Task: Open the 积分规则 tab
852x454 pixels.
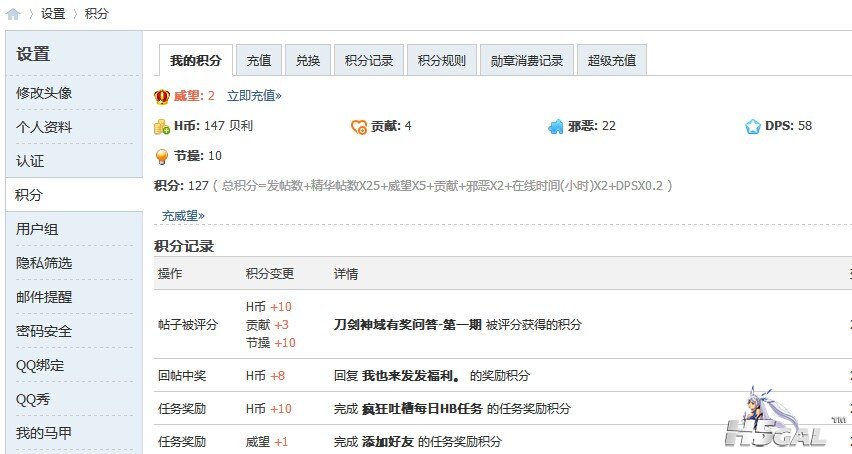Action: [x=441, y=60]
